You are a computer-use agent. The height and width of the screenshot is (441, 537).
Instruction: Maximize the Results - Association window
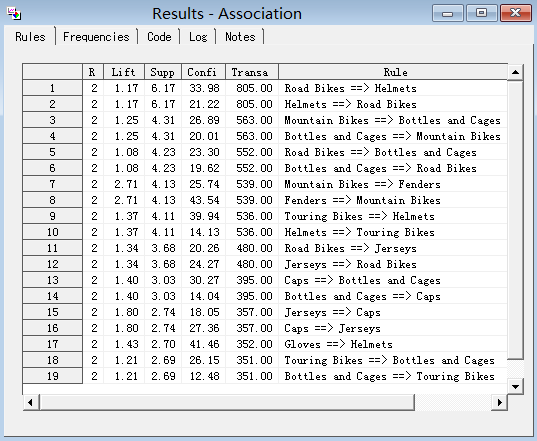click(481, 13)
